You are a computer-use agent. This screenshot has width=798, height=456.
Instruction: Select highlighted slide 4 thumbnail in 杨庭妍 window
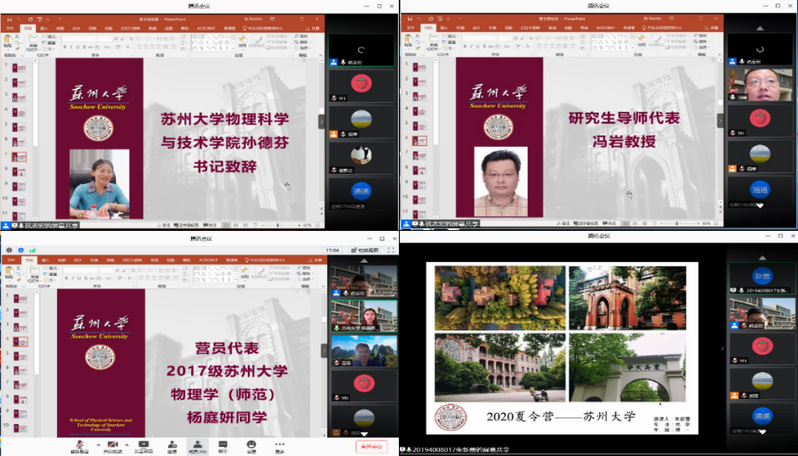pyautogui.click(x=20, y=342)
